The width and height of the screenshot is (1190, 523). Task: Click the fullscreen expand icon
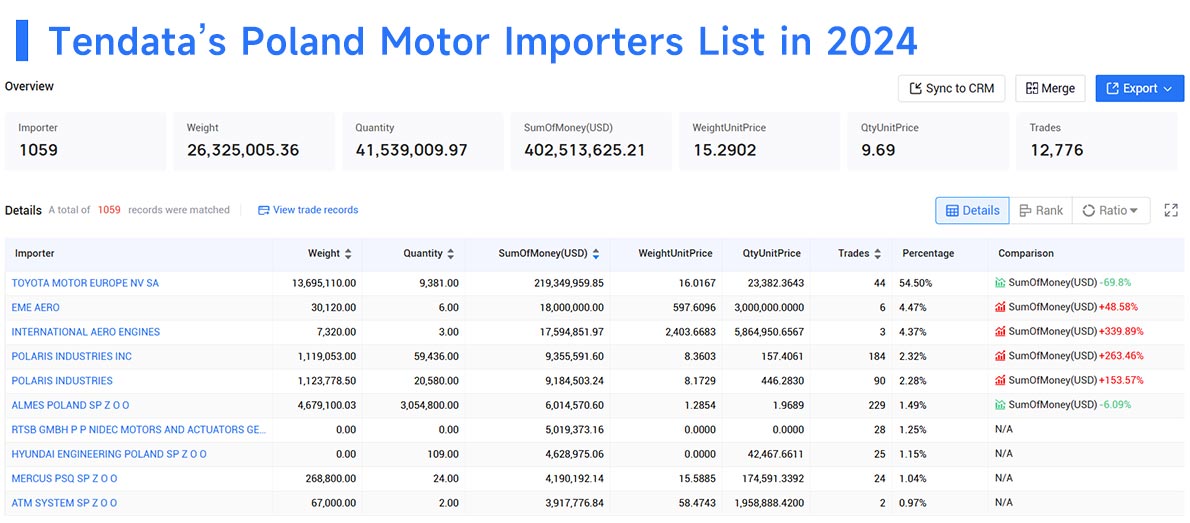(x=1170, y=210)
